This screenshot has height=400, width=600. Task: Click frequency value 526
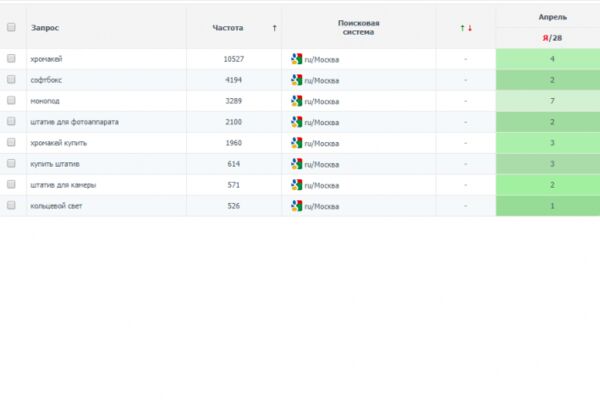[233, 206]
